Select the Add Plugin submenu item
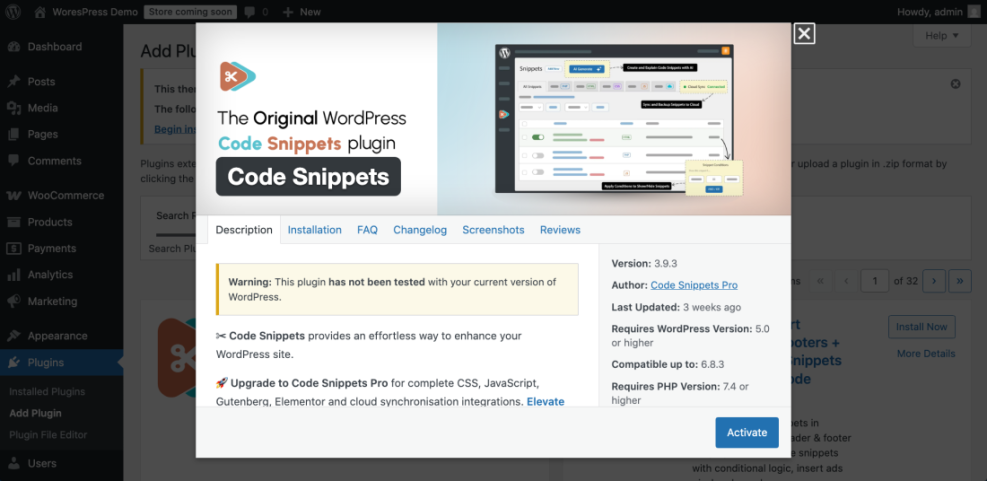This screenshot has height=481, width=987. tap(35, 414)
